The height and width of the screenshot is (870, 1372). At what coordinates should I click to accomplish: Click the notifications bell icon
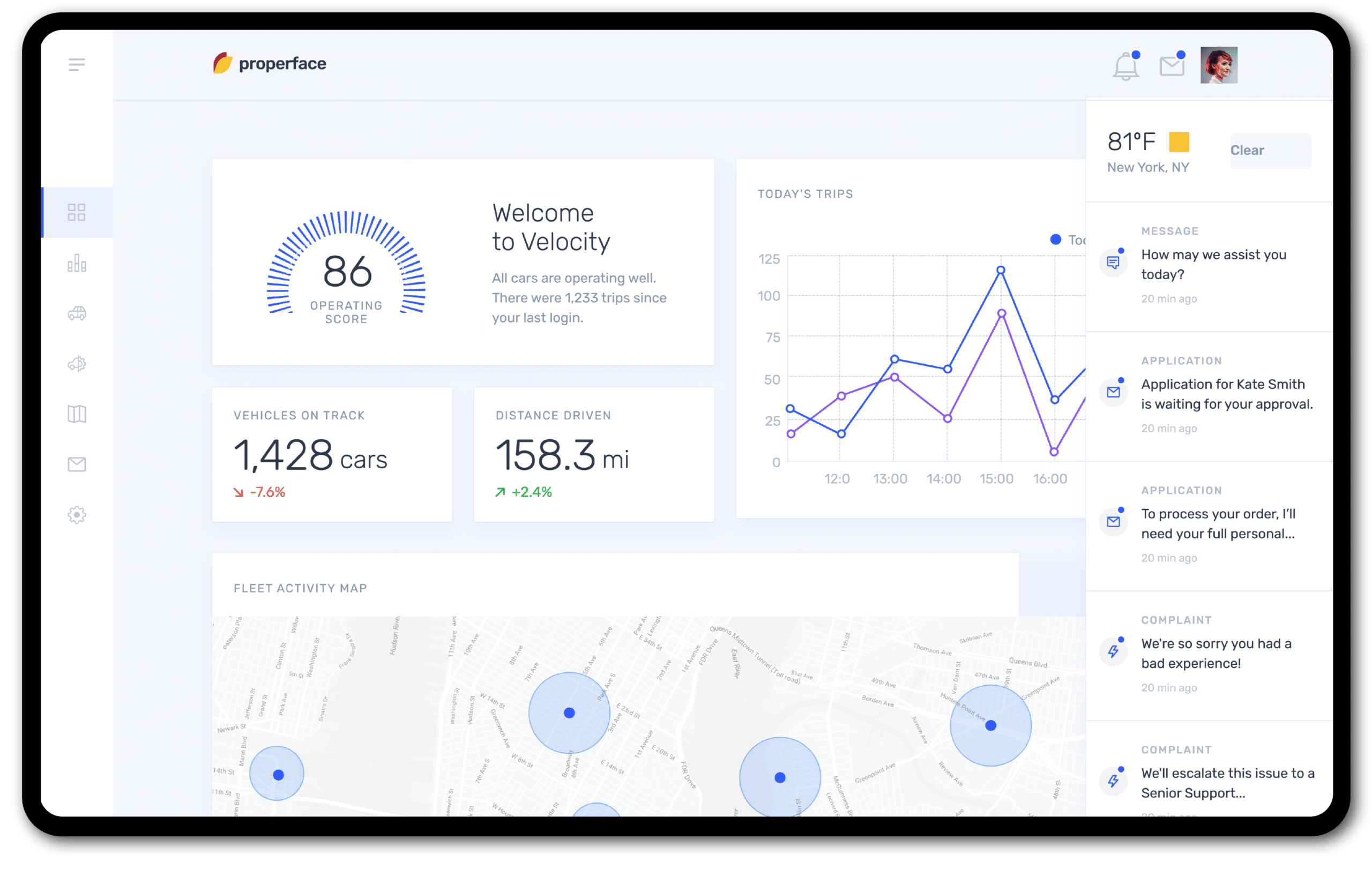pos(1127,65)
